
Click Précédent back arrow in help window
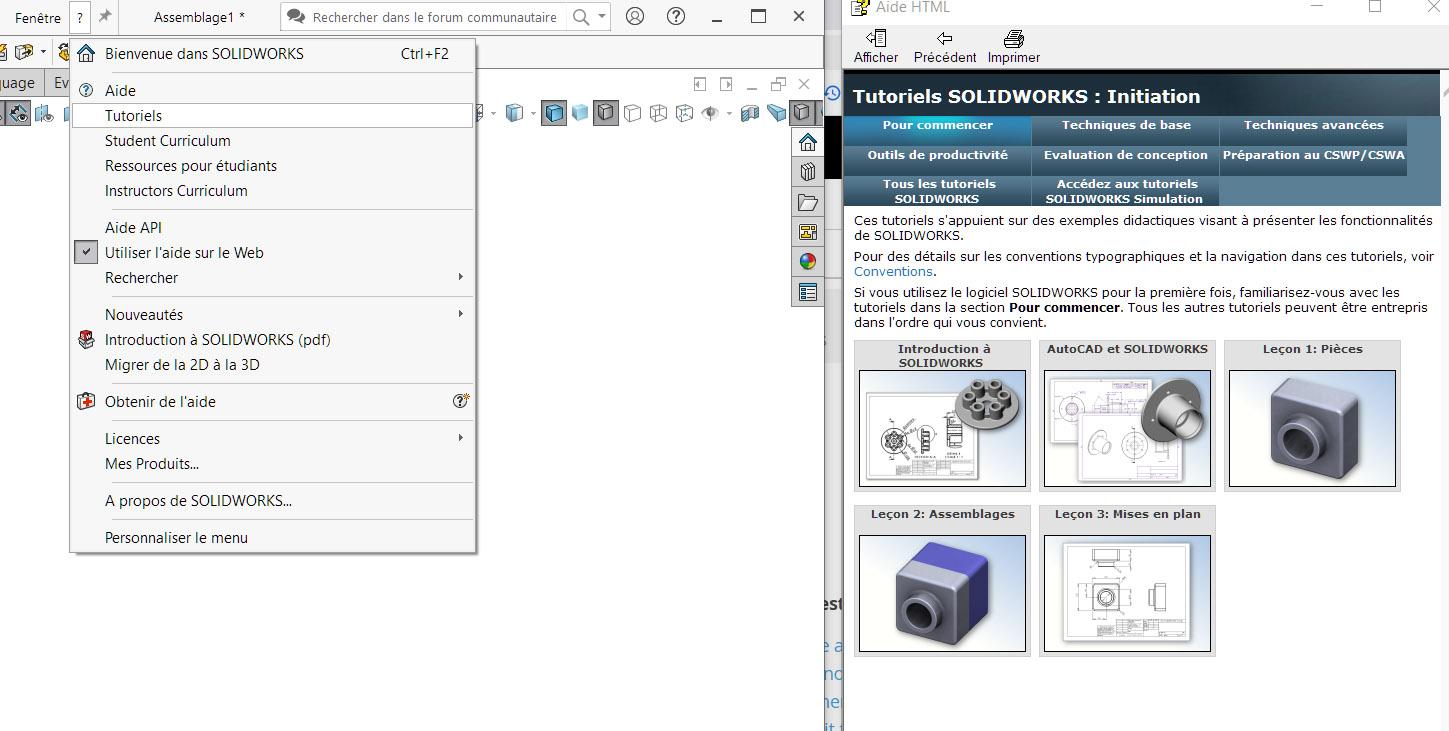pos(945,47)
